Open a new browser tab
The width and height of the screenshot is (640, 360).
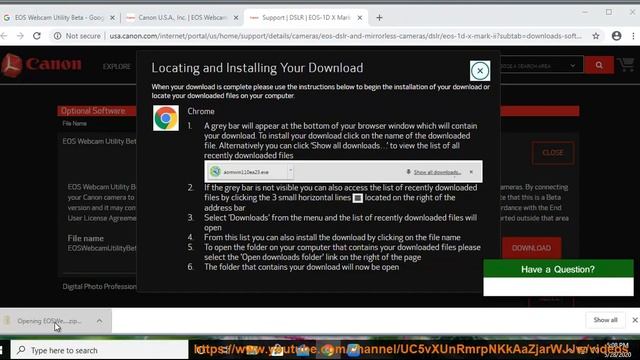[379, 18]
